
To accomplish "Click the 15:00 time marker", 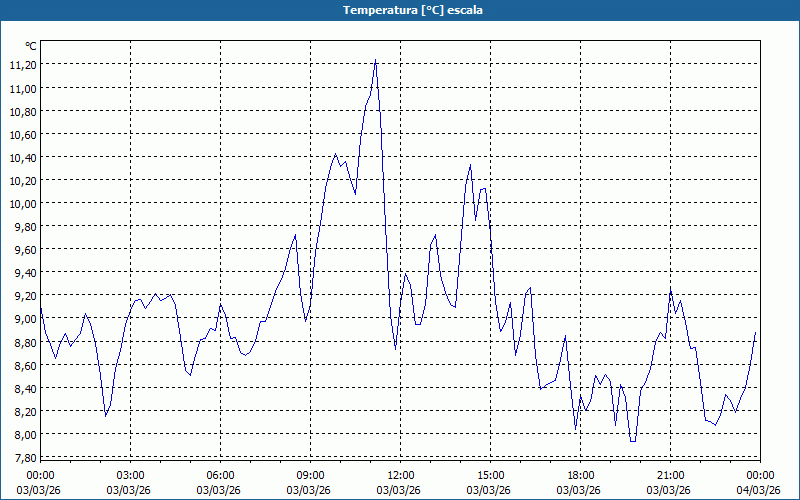I will tap(490, 475).
